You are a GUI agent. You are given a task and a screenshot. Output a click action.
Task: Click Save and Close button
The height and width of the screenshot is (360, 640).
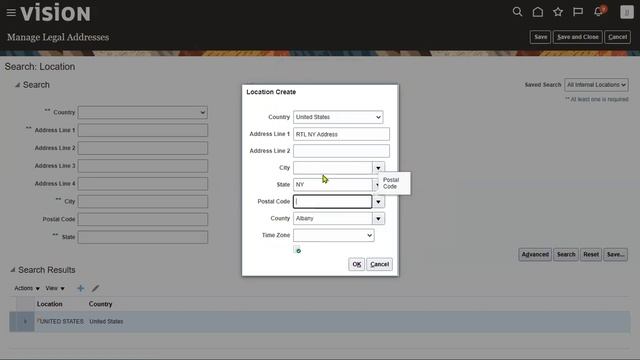578,37
